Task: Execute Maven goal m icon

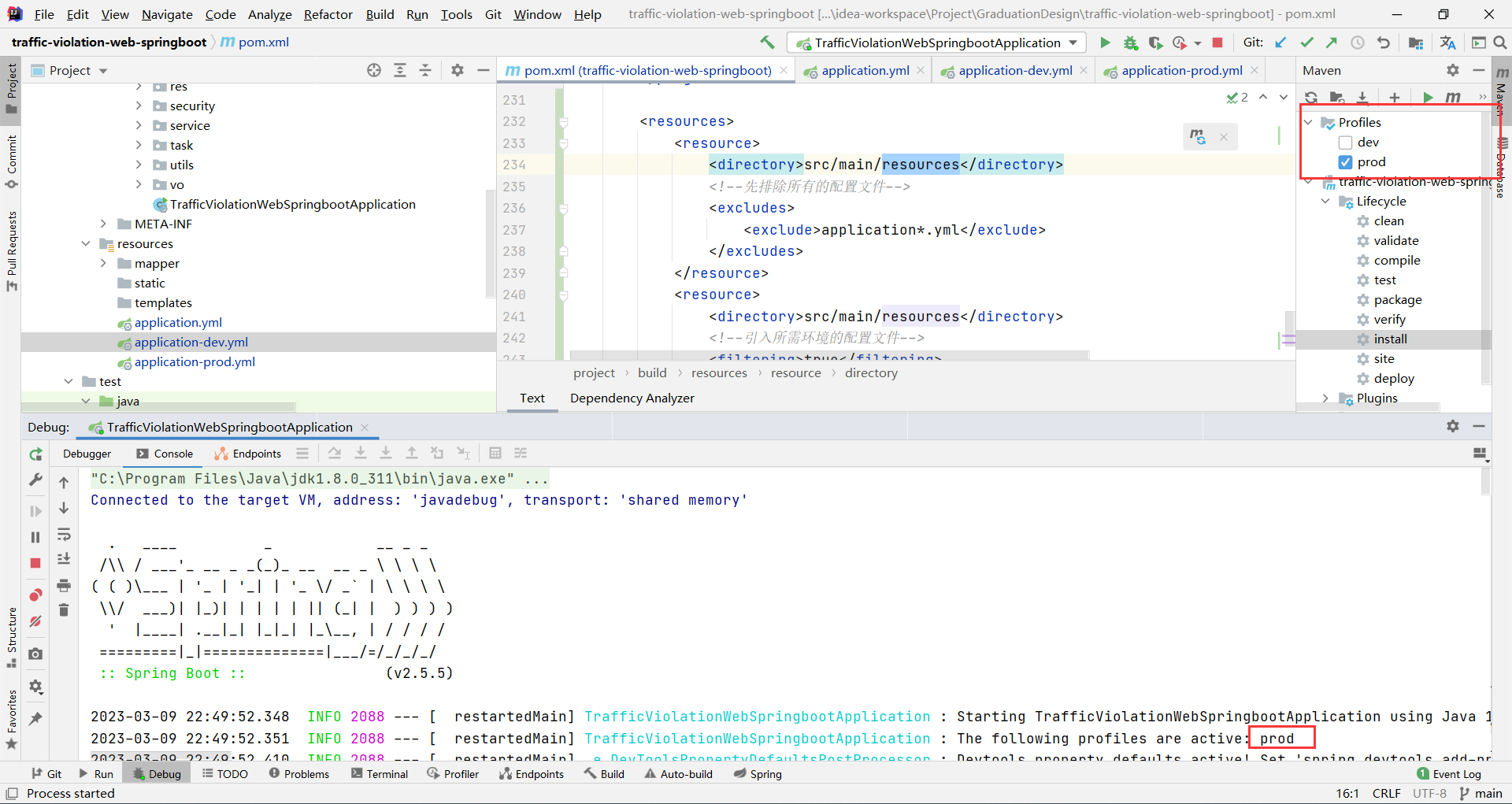Action: coord(1454,98)
